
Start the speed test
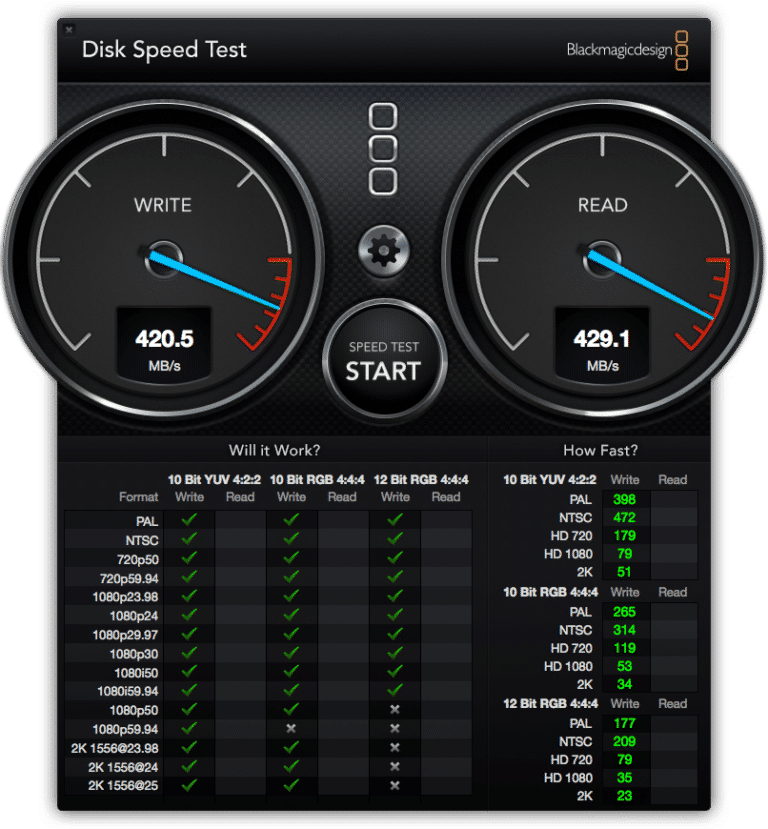384,361
